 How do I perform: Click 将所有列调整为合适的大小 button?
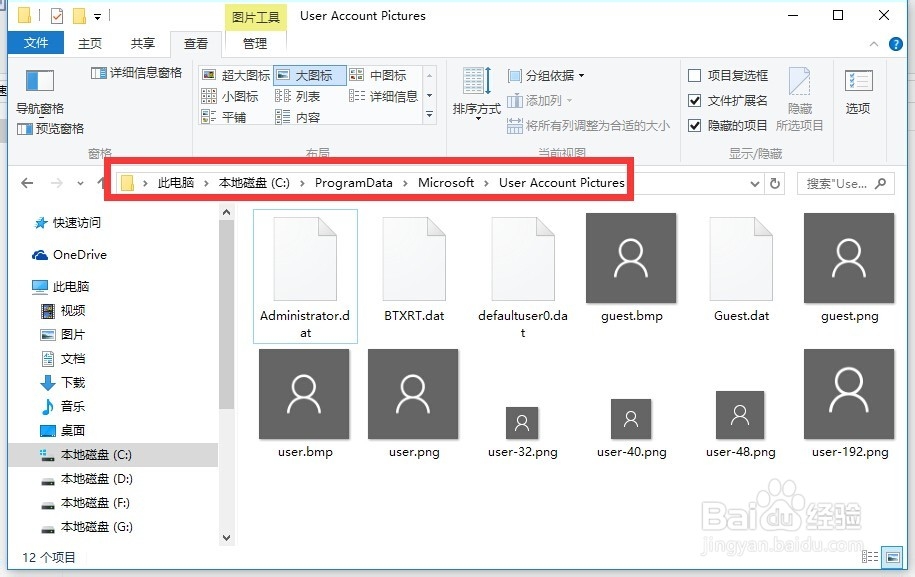(588, 125)
